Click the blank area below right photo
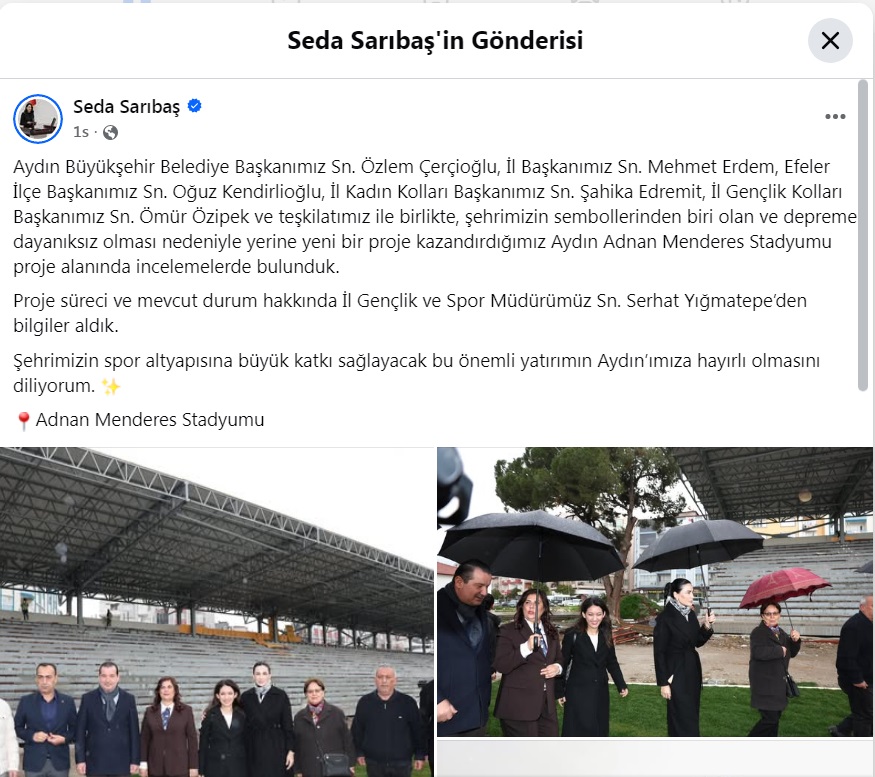Screen dimensions: 875x777 point(655,757)
